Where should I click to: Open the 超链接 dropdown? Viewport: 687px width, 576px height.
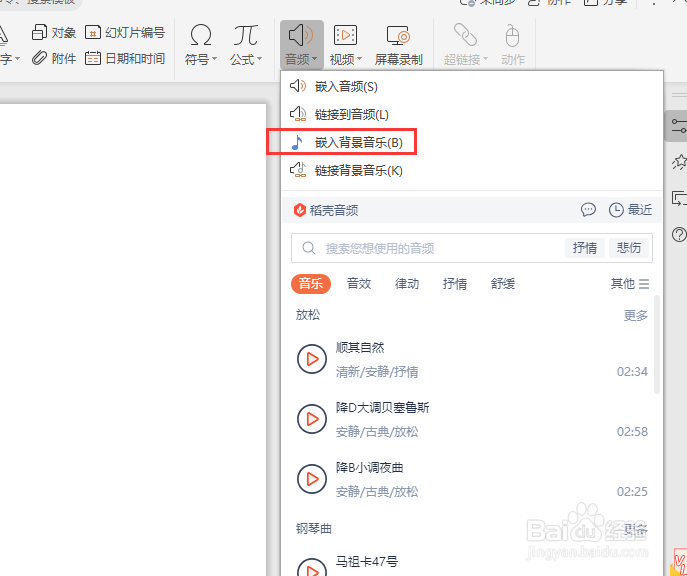point(485,59)
